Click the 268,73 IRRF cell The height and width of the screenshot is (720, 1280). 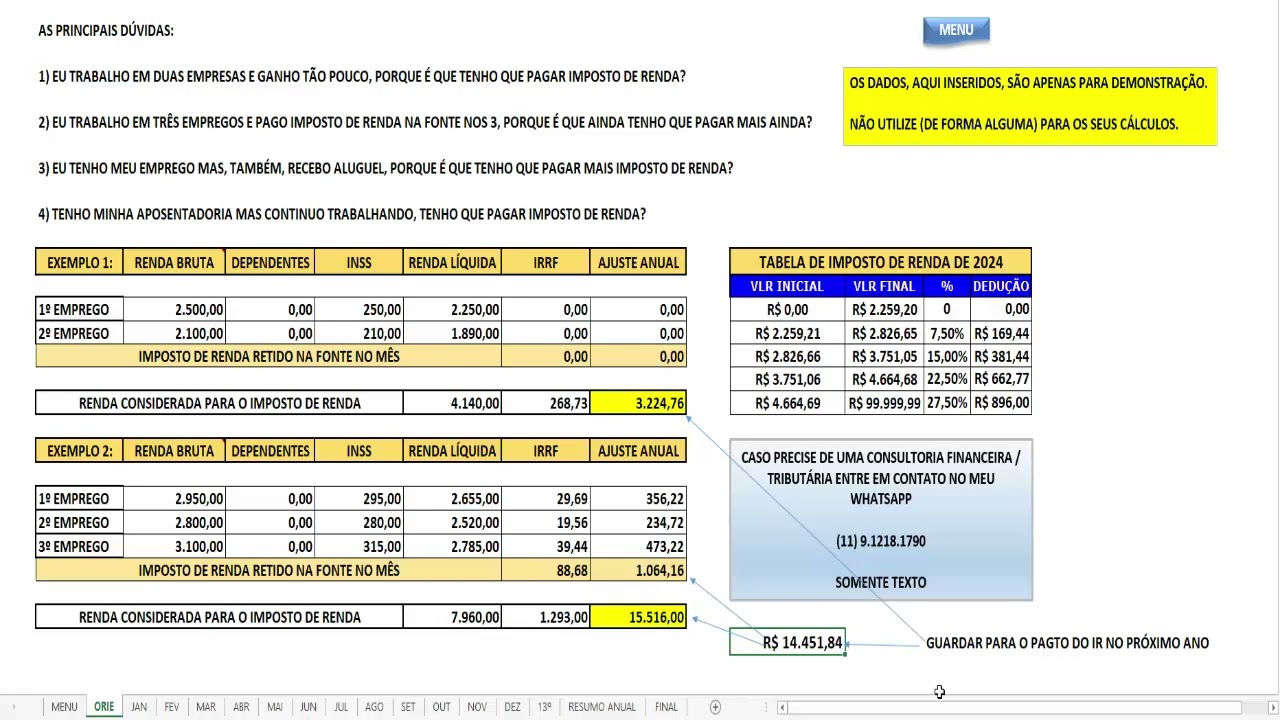coord(546,403)
